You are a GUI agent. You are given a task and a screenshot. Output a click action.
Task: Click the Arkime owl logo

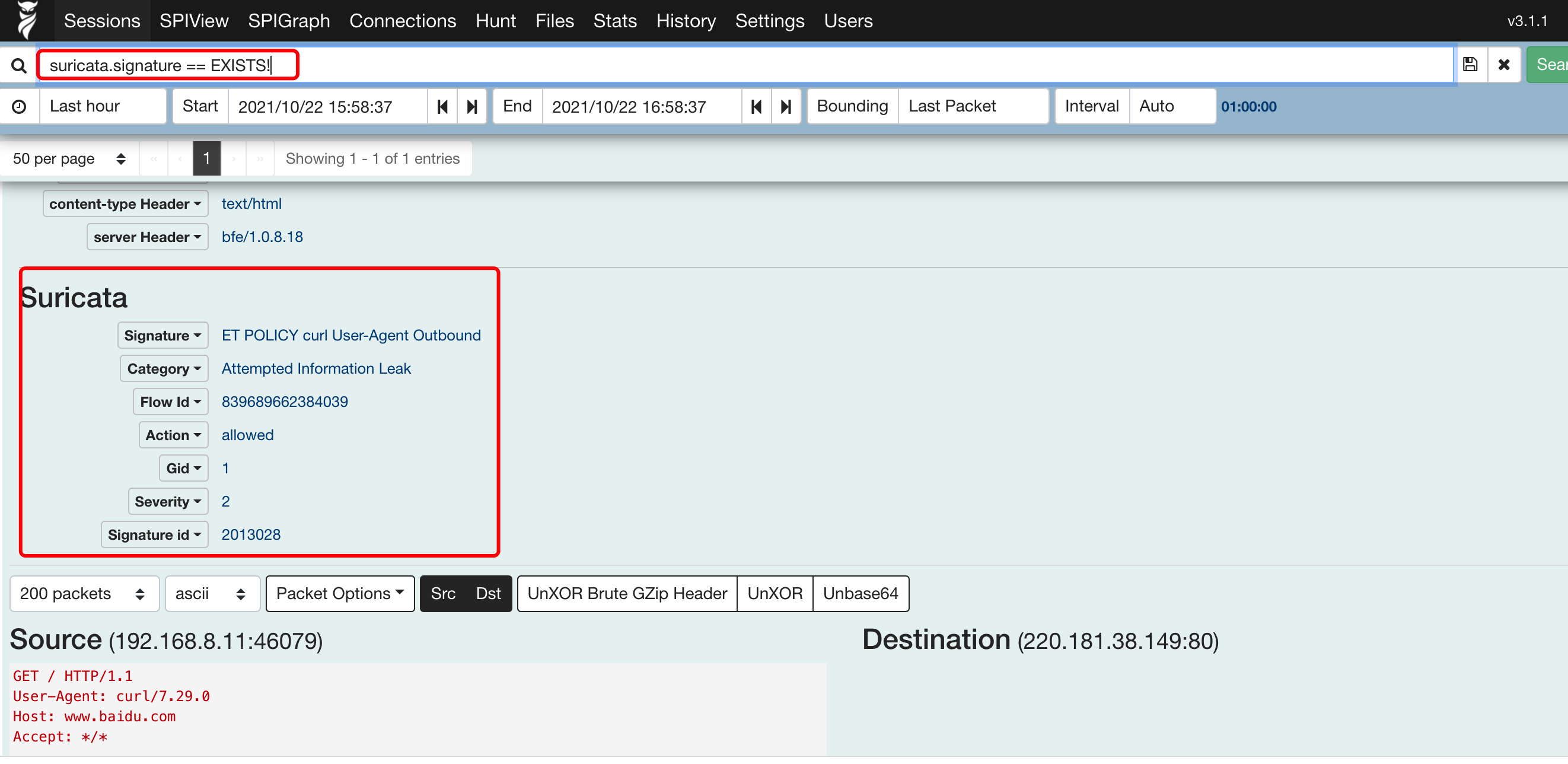pos(27,20)
